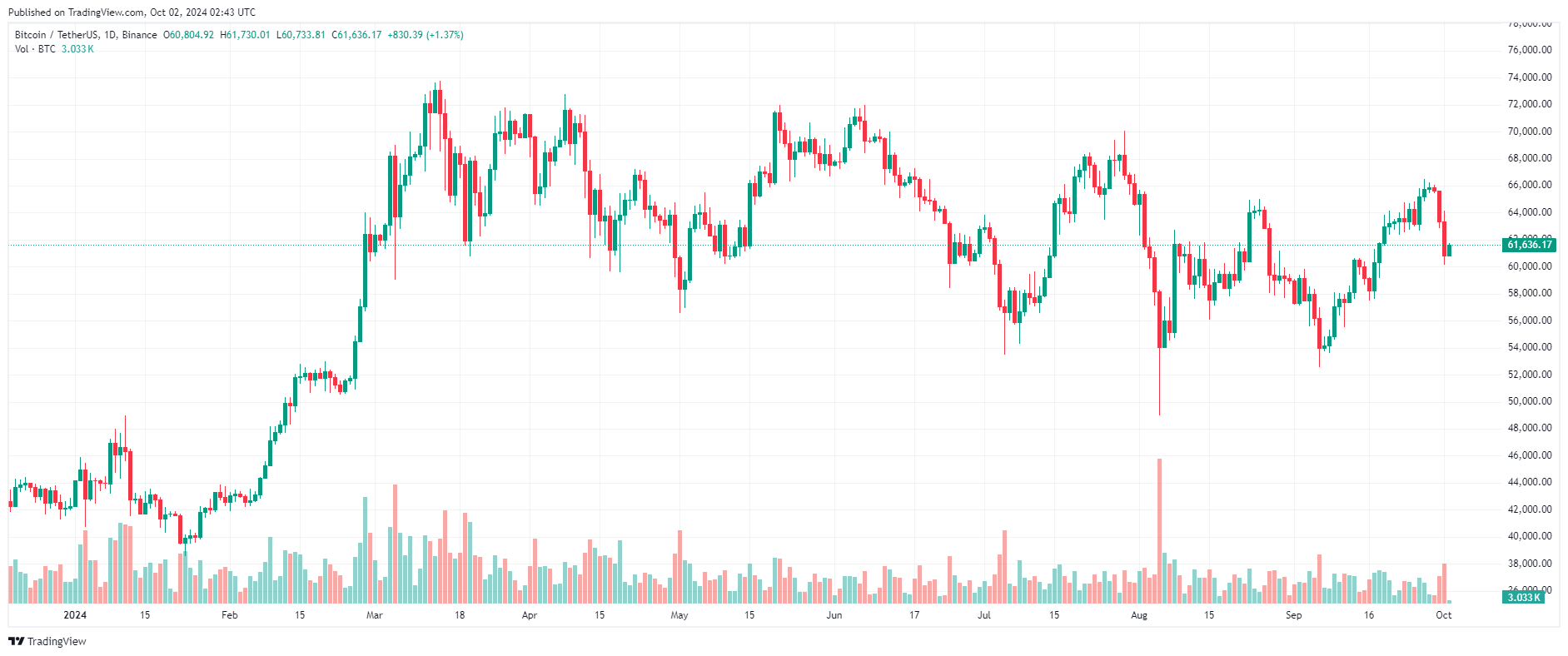The width and height of the screenshot is (1568, 656).
Task: Click the Published on TradingView.com header text
Action: 132,12
